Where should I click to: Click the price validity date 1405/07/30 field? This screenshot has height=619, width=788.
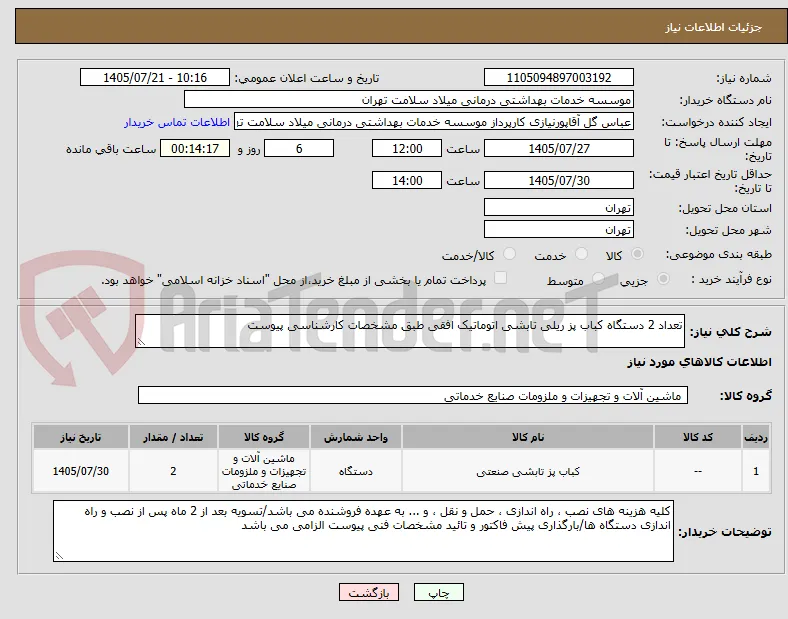(x=559, y=180)
